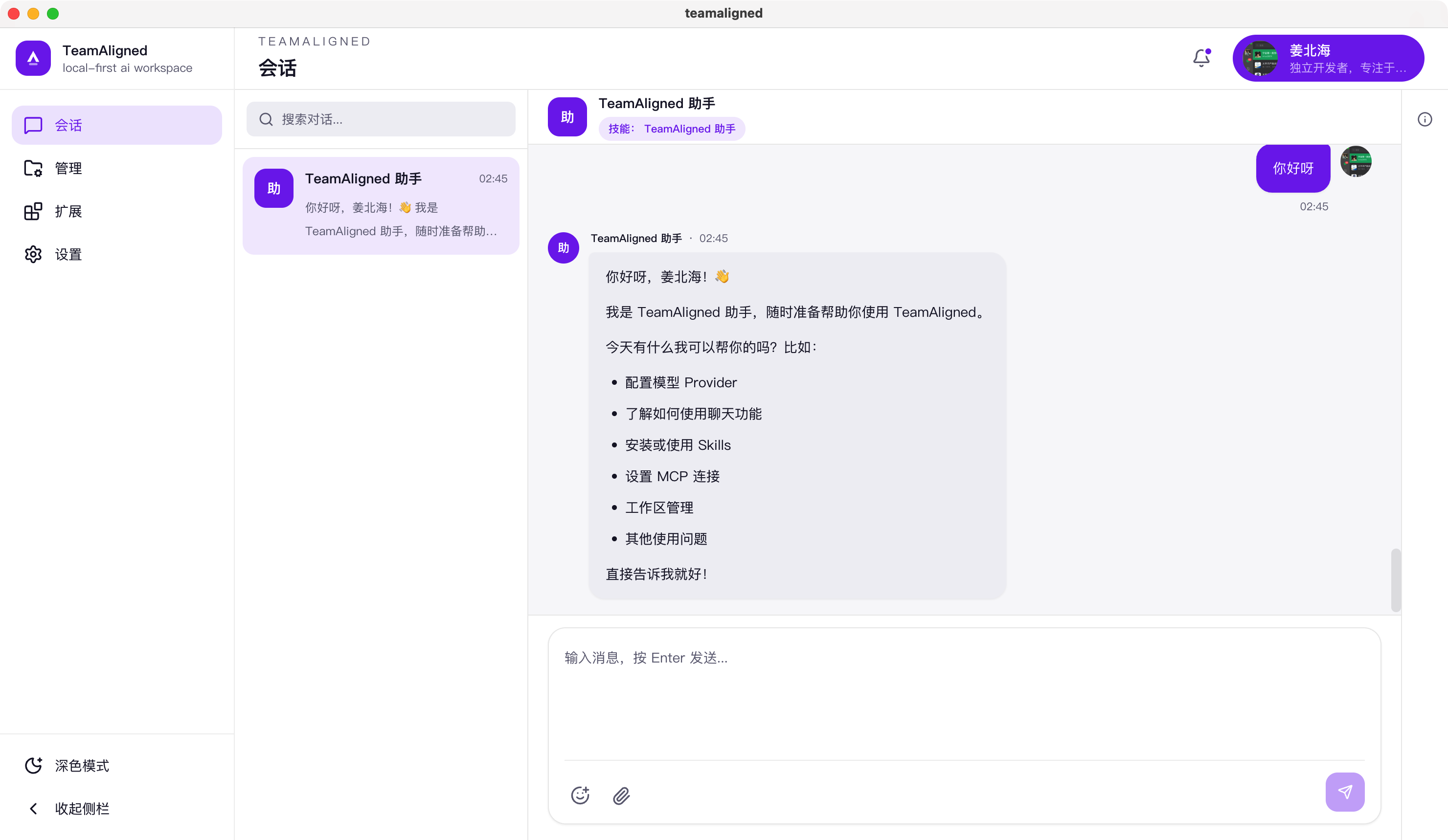Click the 技能: TeamAligned 助手 skill tag
This screenshot has height=840, width=1448.
pos(672,129)
